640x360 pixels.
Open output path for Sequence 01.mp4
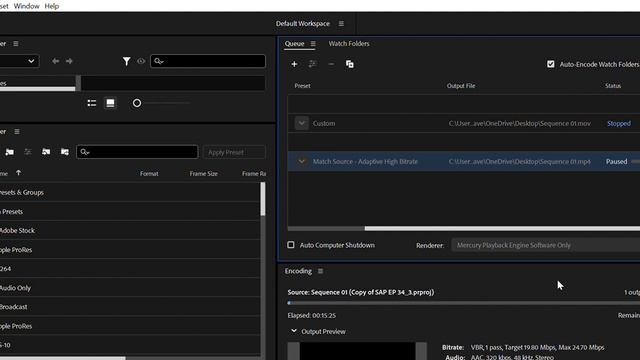520,162
